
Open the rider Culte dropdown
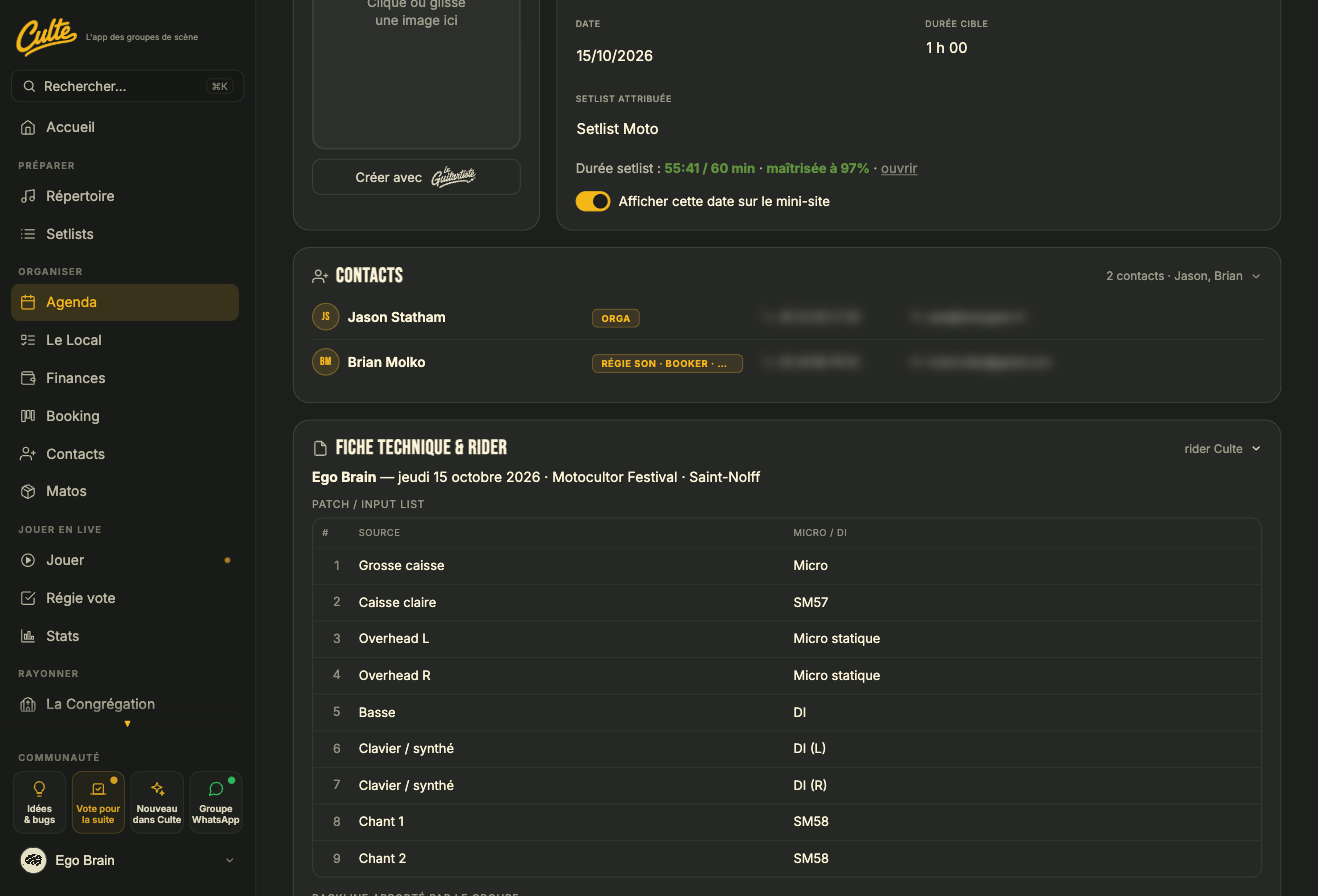[1222, 449]
